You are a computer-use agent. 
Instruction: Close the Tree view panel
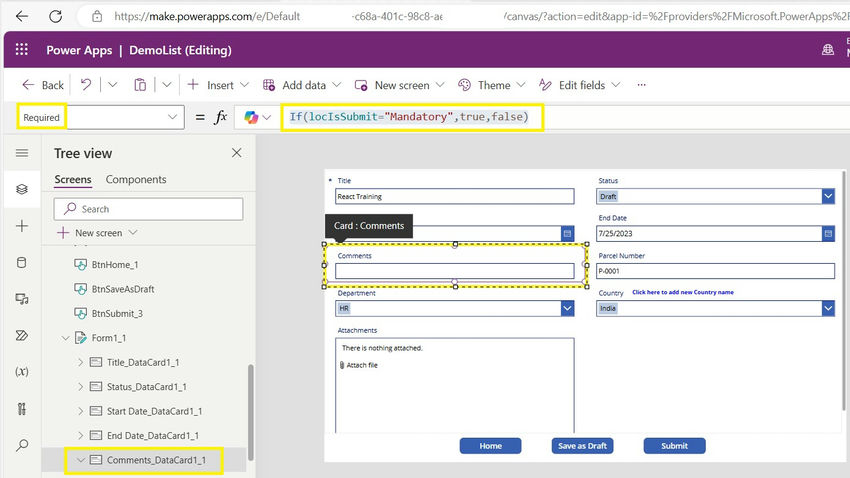pos(236,153)
